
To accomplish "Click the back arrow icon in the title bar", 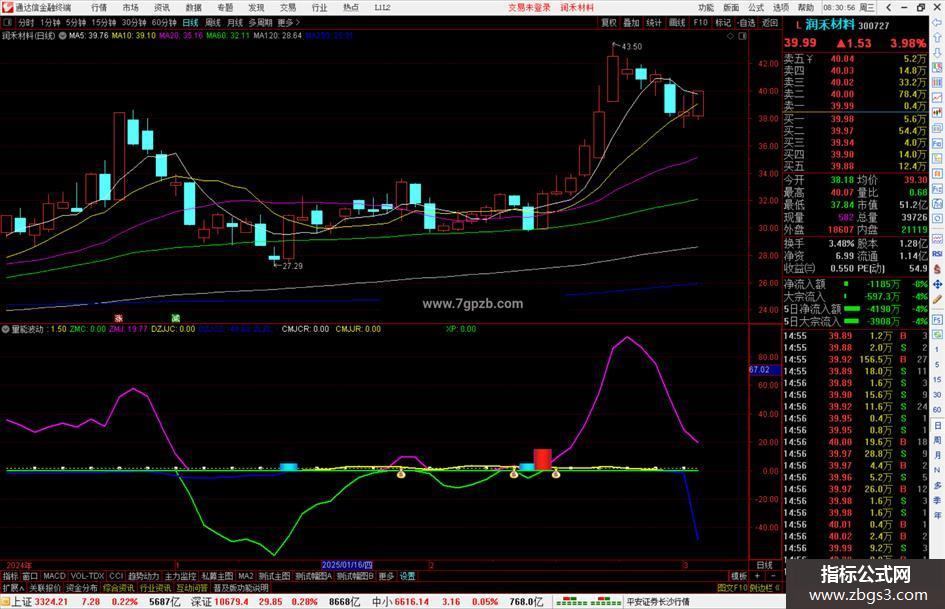I will [x=889, y=7].
